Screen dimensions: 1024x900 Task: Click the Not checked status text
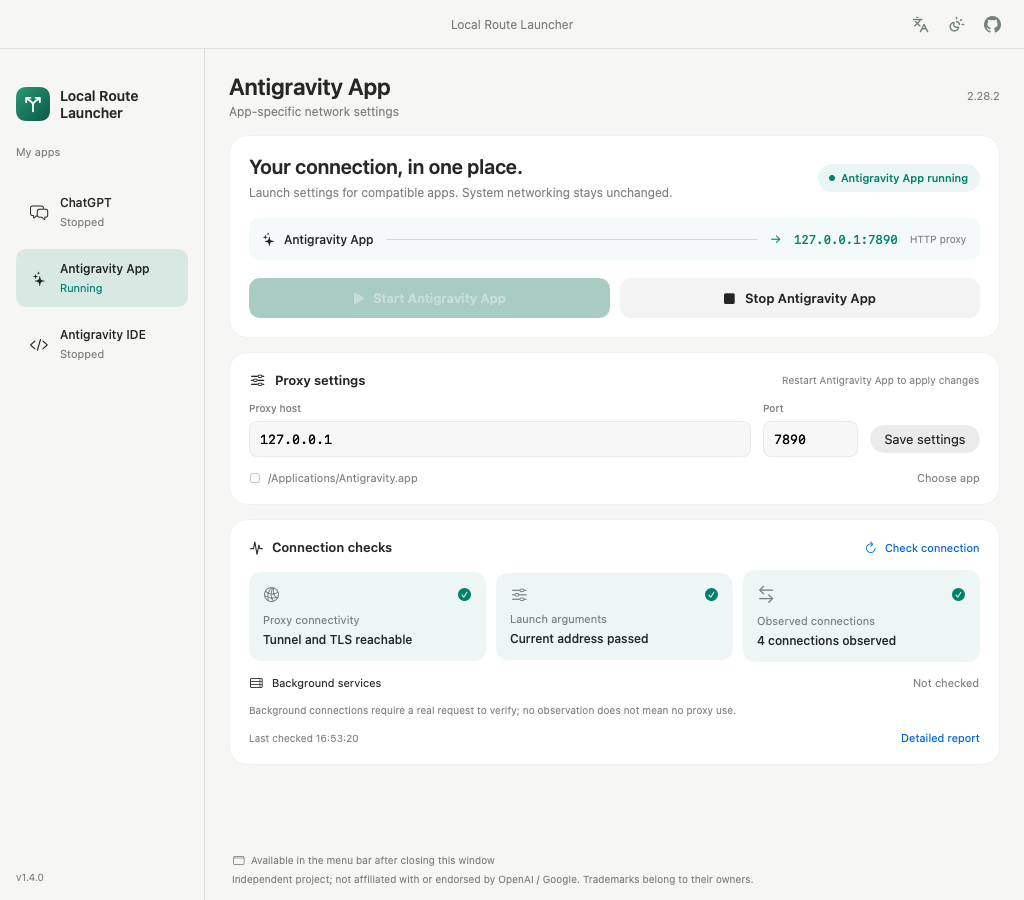pos(946,683)
